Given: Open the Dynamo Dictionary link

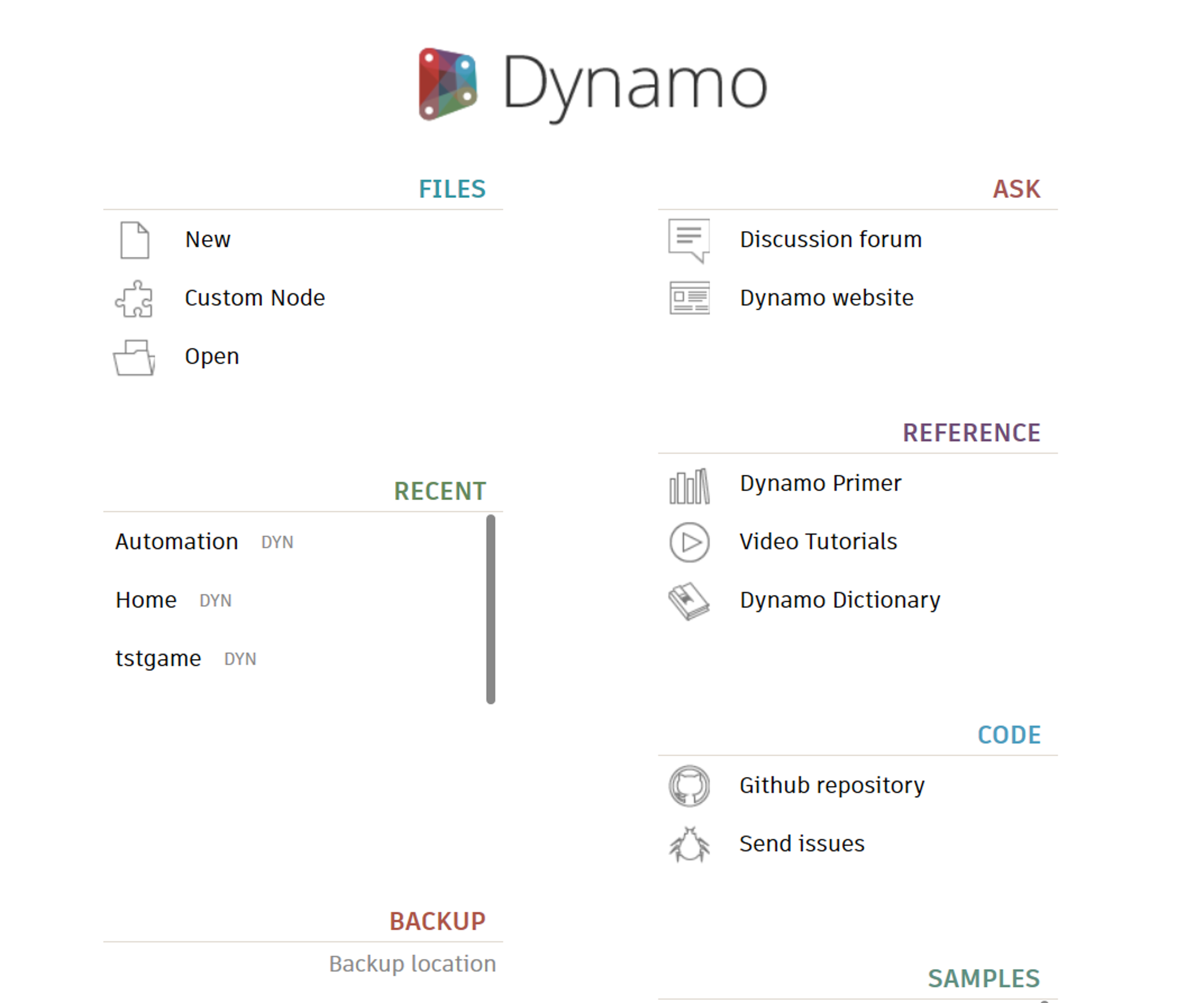Looking at the screenshot, I should tap(840, 601).
